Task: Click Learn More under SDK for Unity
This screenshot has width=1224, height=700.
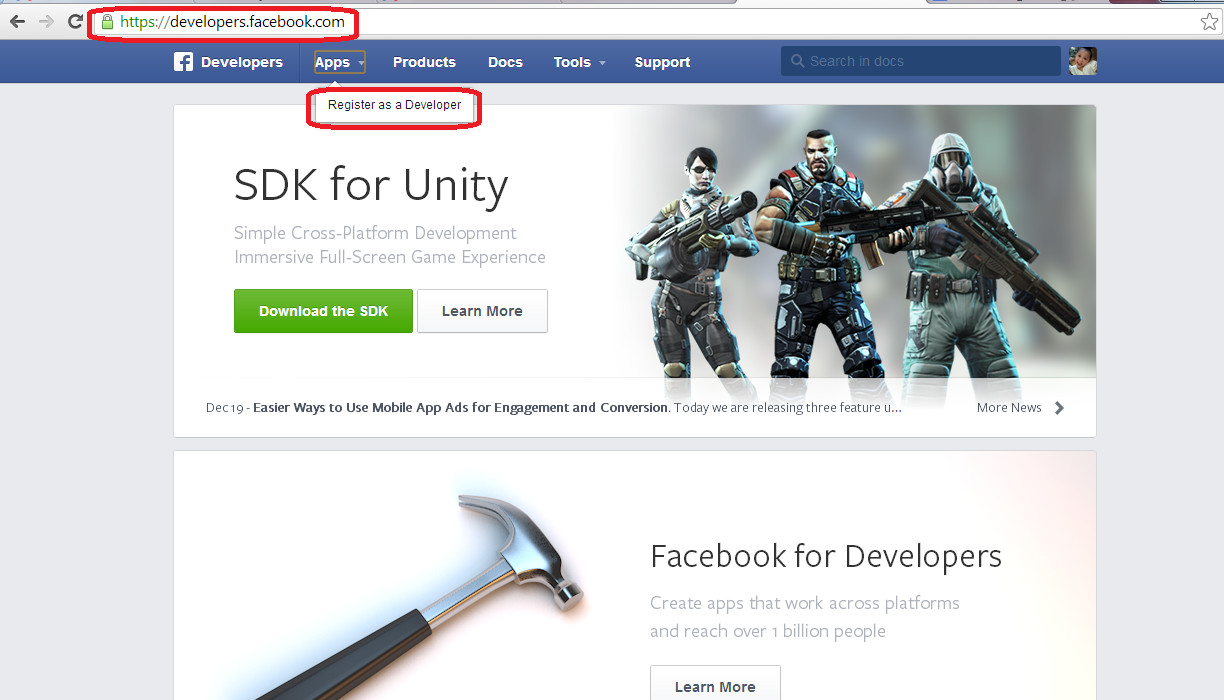Action: (482, 311)
